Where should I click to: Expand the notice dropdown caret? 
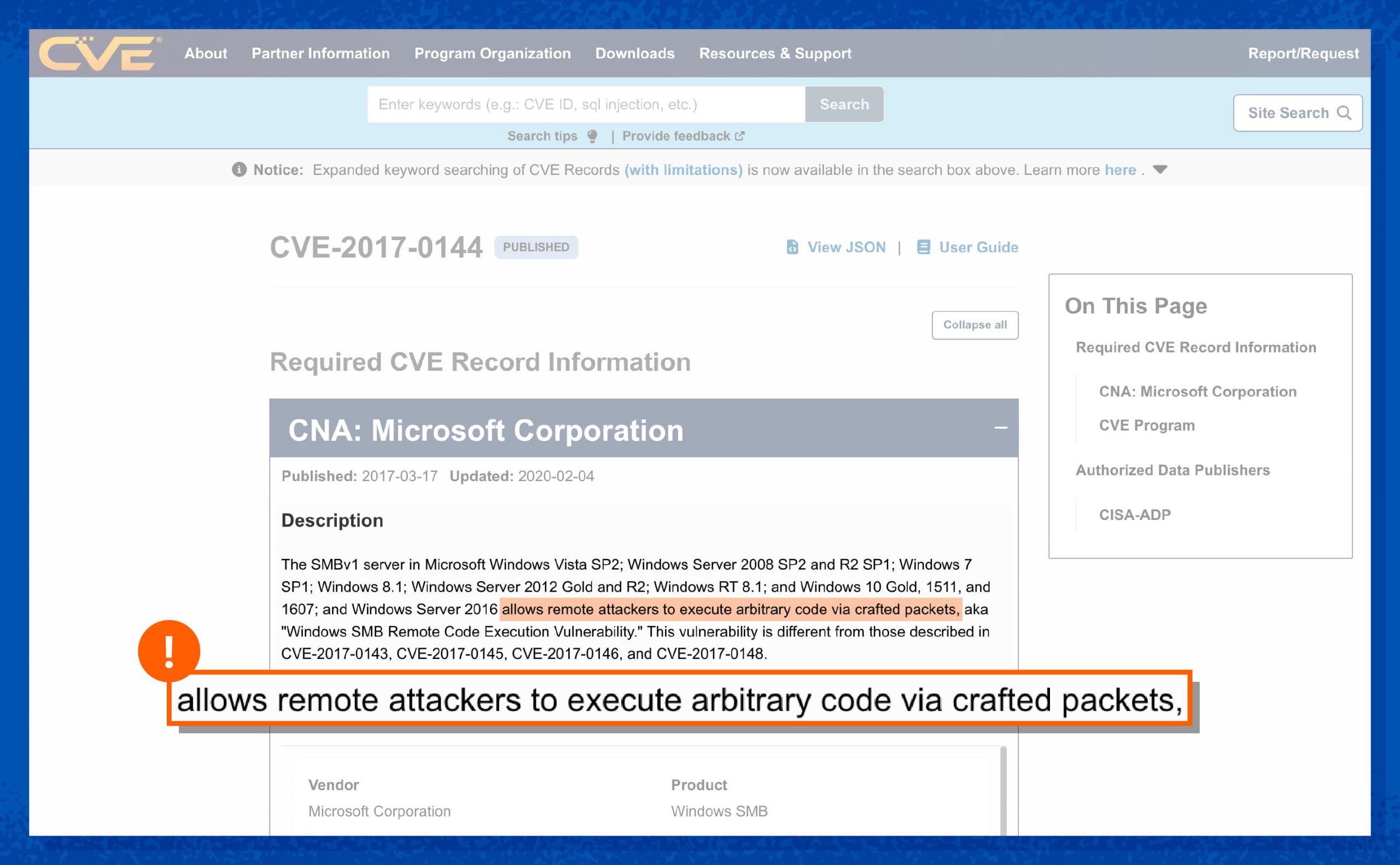click(1162, 170)
